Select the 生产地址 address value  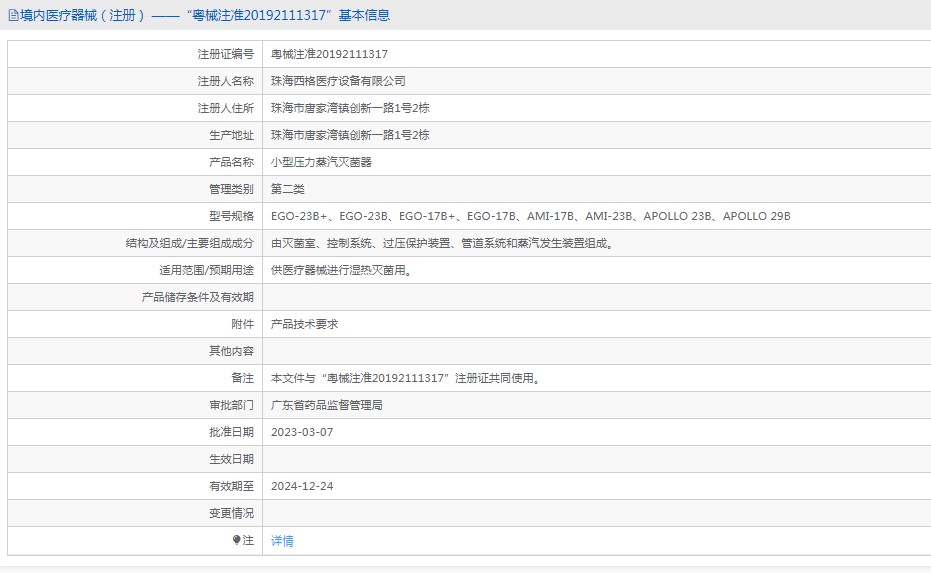[350, 135]
